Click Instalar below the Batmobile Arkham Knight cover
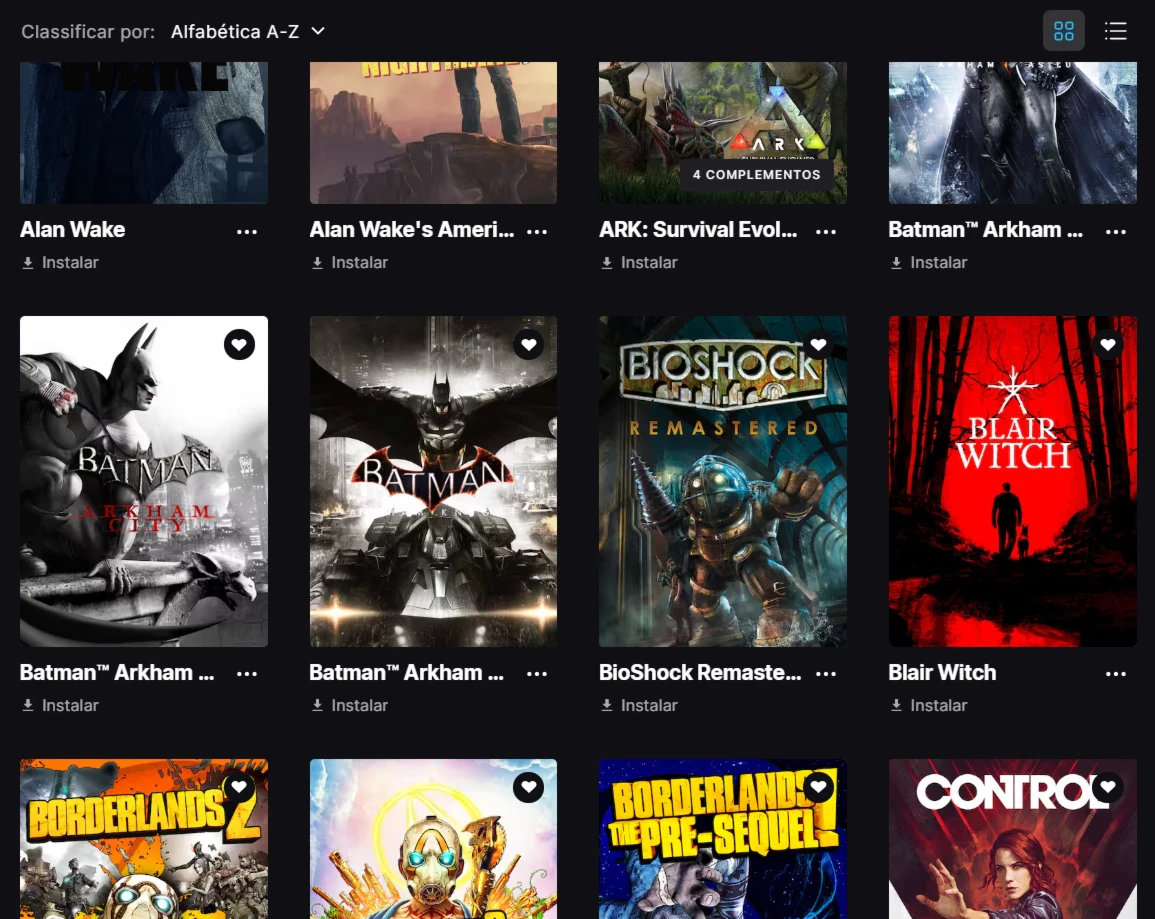The width and height of the screenshot is (1155, 919). pyautogui.click(x=349, y=705)
